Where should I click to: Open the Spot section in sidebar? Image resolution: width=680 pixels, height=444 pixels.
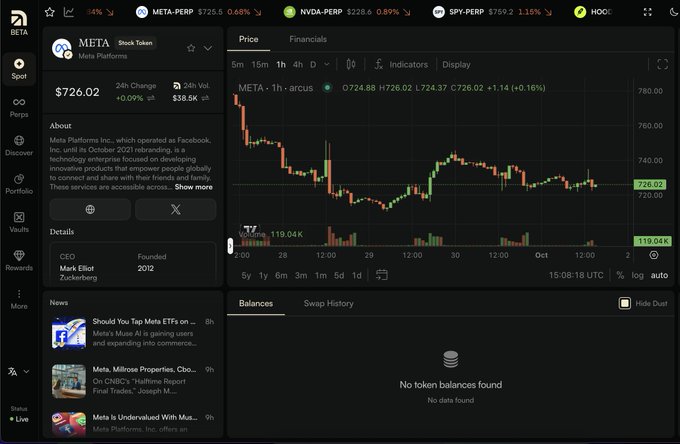pyautogui.click(x=19, y=69)
